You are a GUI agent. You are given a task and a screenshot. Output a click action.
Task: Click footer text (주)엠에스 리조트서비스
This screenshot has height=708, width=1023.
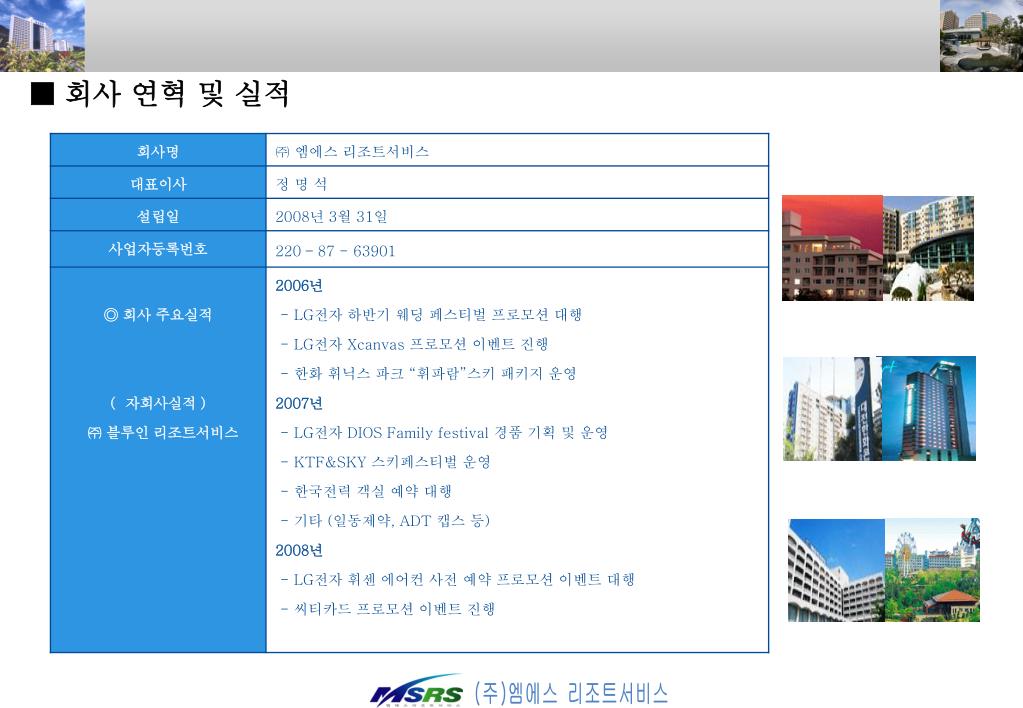pos(571,693)
